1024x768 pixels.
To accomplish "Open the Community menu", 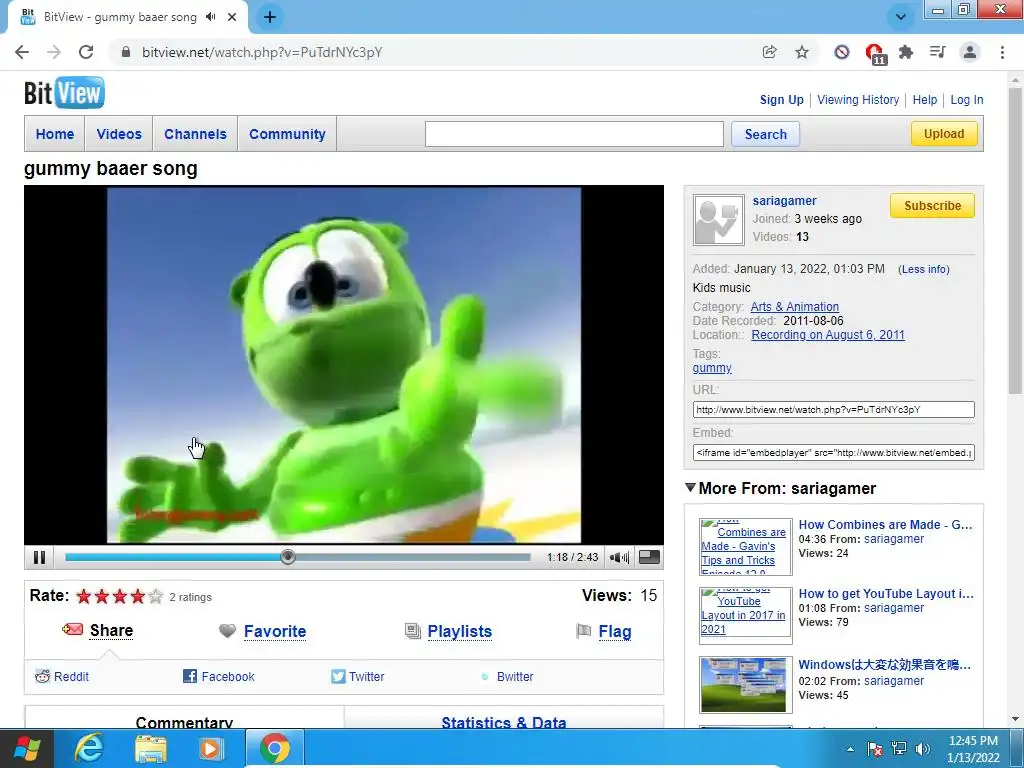I will [x=287, y=134].
